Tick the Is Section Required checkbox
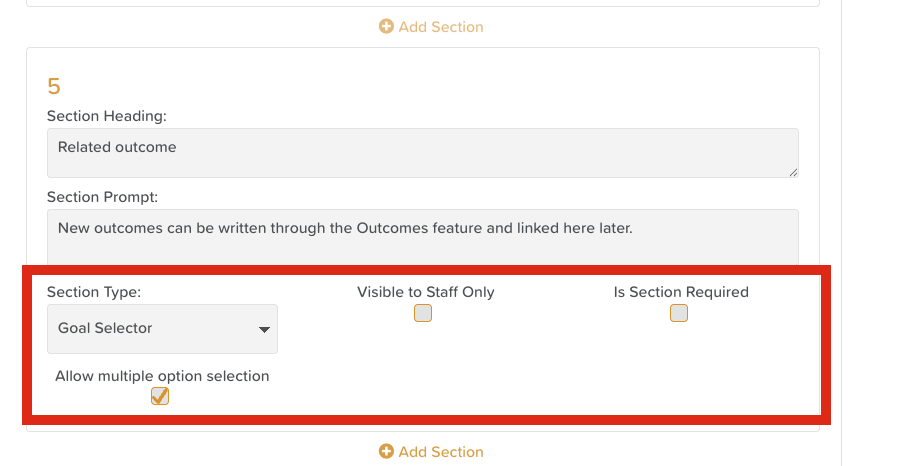Screen dimensions: 898x466 679,314
